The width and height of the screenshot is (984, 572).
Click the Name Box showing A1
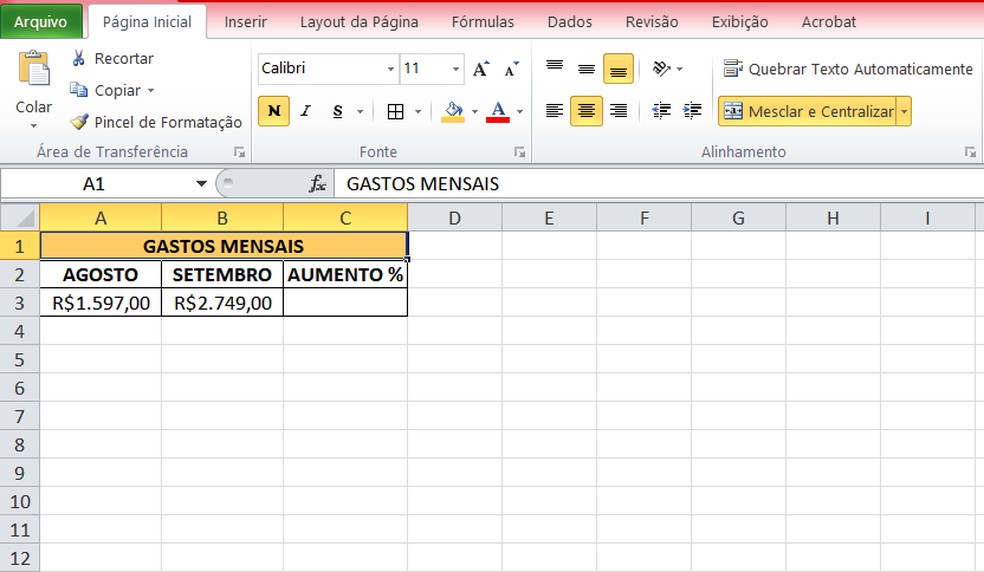click(94, 184)
